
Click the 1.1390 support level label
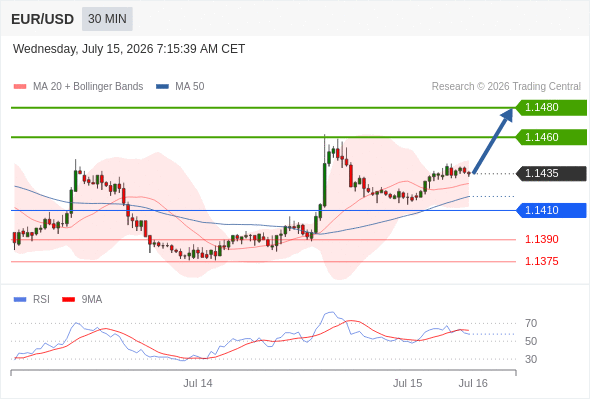(x=541, y=239)
